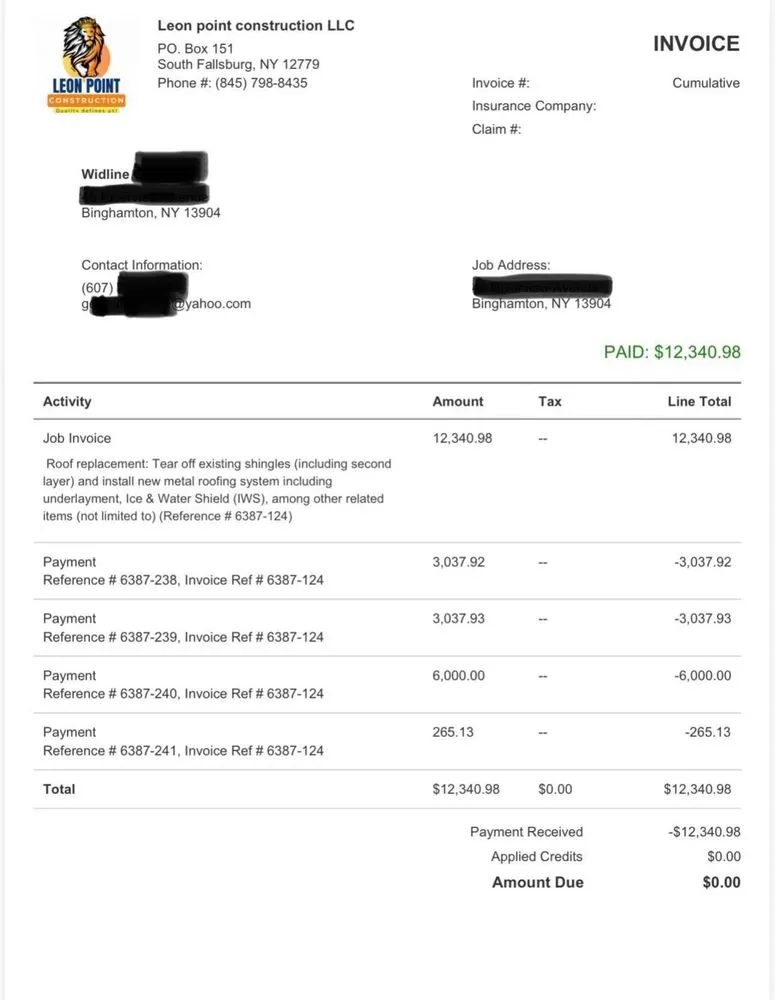
Task: Select the Line Total column header
Action: (699, 401)
